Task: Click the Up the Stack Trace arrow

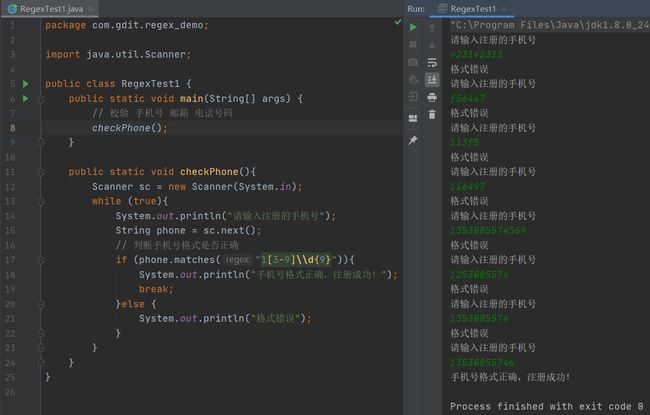Action: (432, 27)
